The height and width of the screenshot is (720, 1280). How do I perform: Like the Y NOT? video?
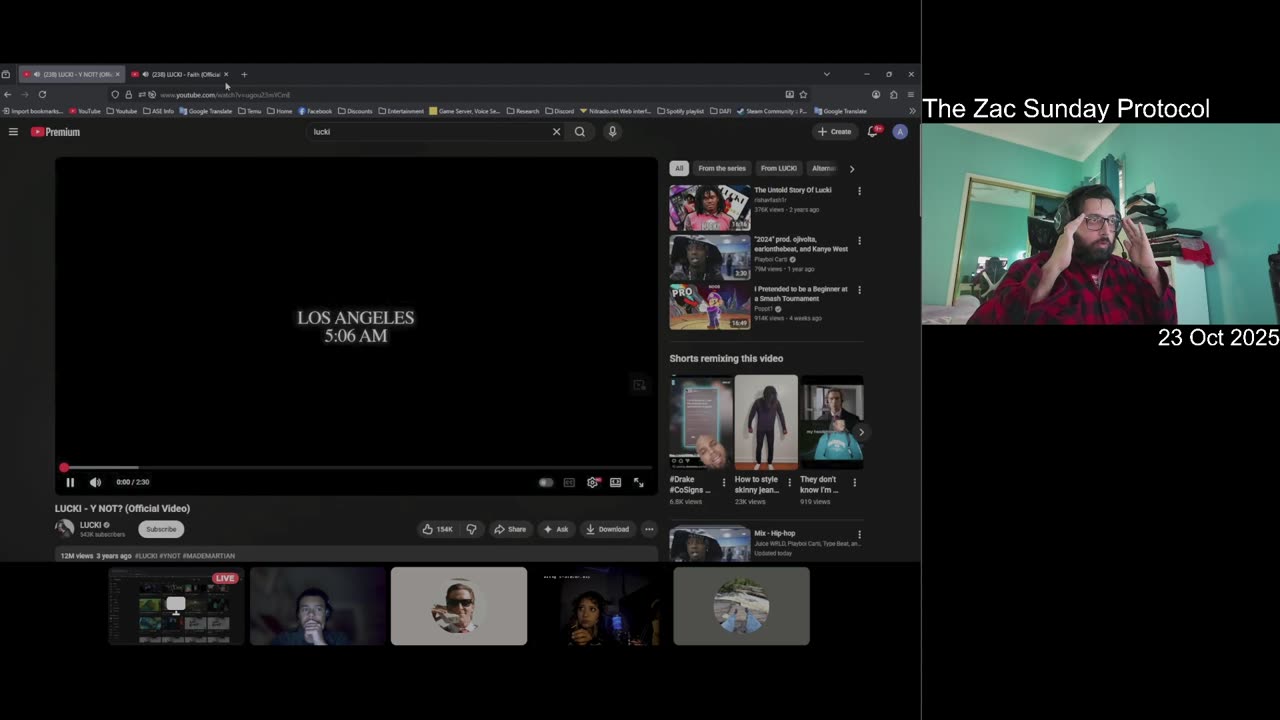438,529
